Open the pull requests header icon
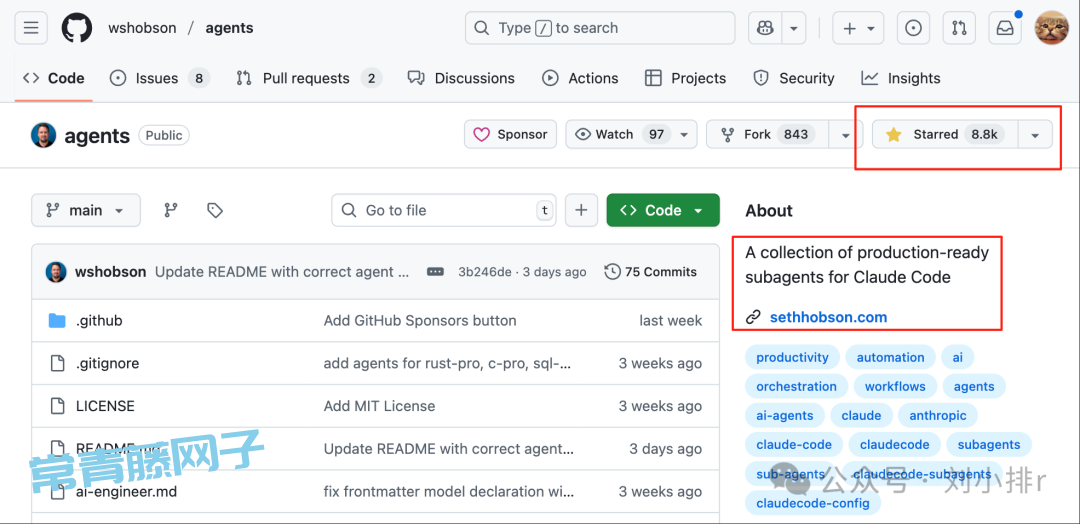Image resolution: width=1080 pixels, height=524 pixels. pos(959,28)
